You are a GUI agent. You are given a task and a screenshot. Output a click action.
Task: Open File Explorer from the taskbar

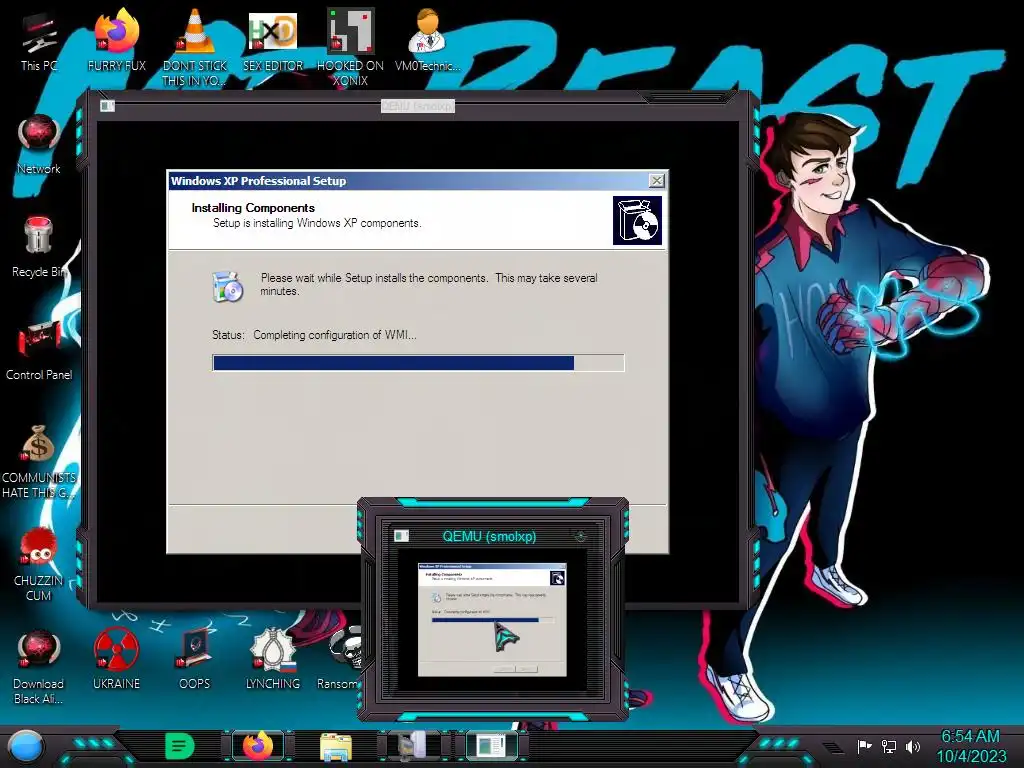(x=336, y=746)
